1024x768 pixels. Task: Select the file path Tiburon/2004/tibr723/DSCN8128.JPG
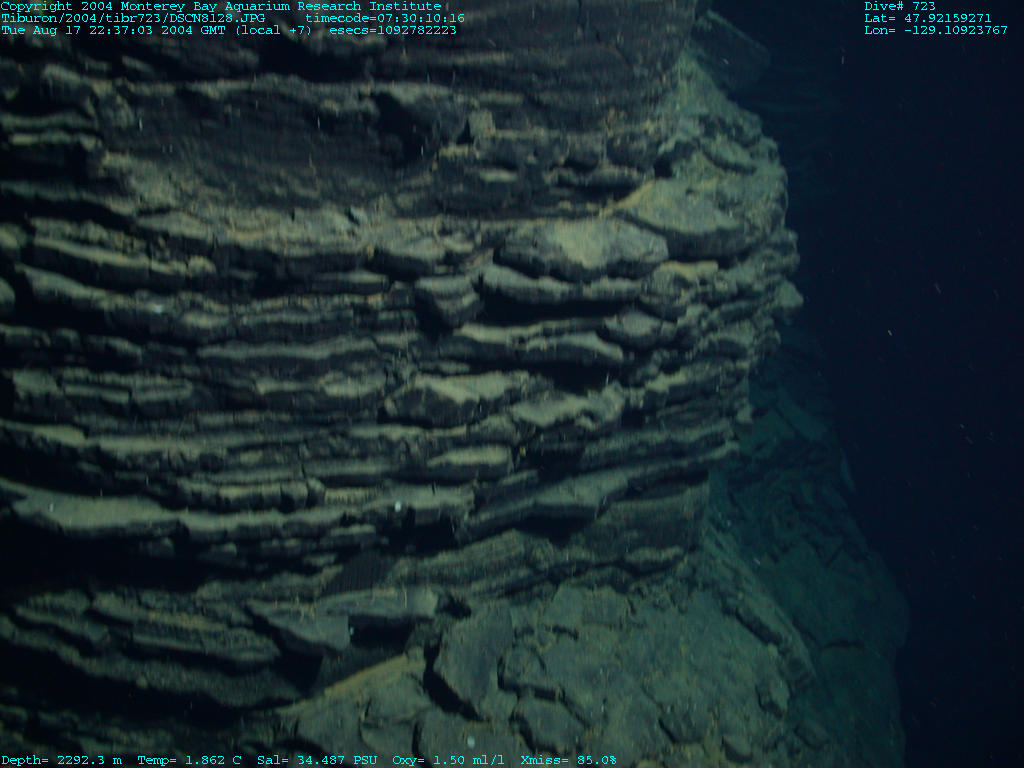click(x=133, y=18)
